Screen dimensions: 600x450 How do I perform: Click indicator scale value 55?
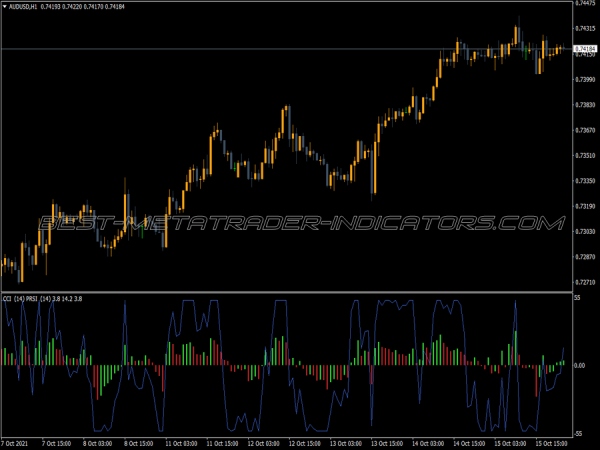[577, 298]
